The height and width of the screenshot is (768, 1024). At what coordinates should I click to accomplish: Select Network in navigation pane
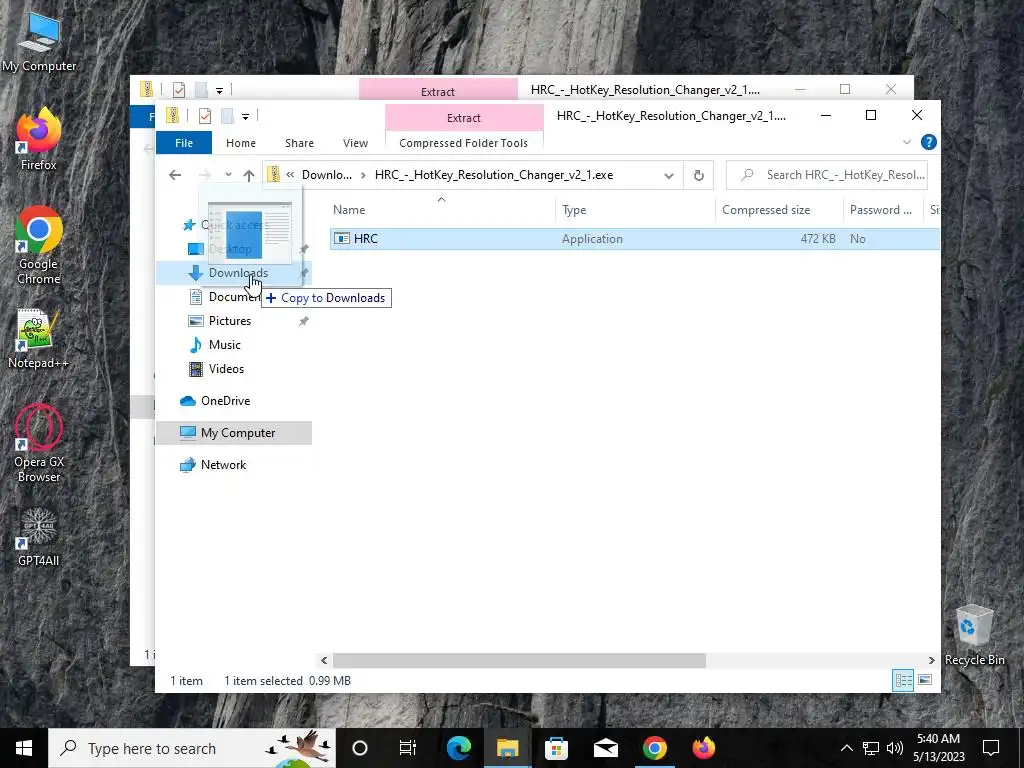tap(223, 465)
